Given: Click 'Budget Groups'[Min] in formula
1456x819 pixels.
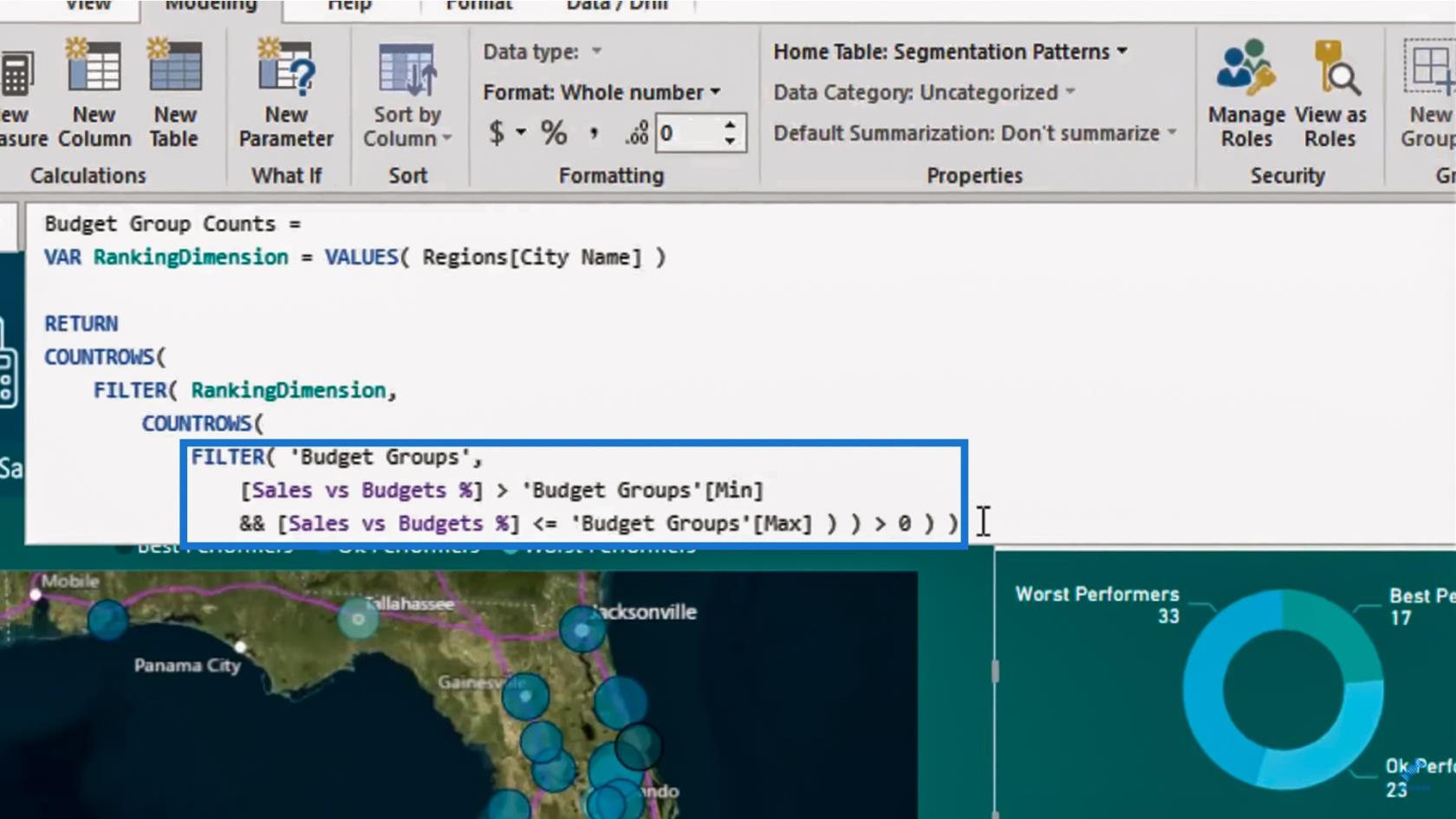Looking at the screenshot, I should pos(642,491).
